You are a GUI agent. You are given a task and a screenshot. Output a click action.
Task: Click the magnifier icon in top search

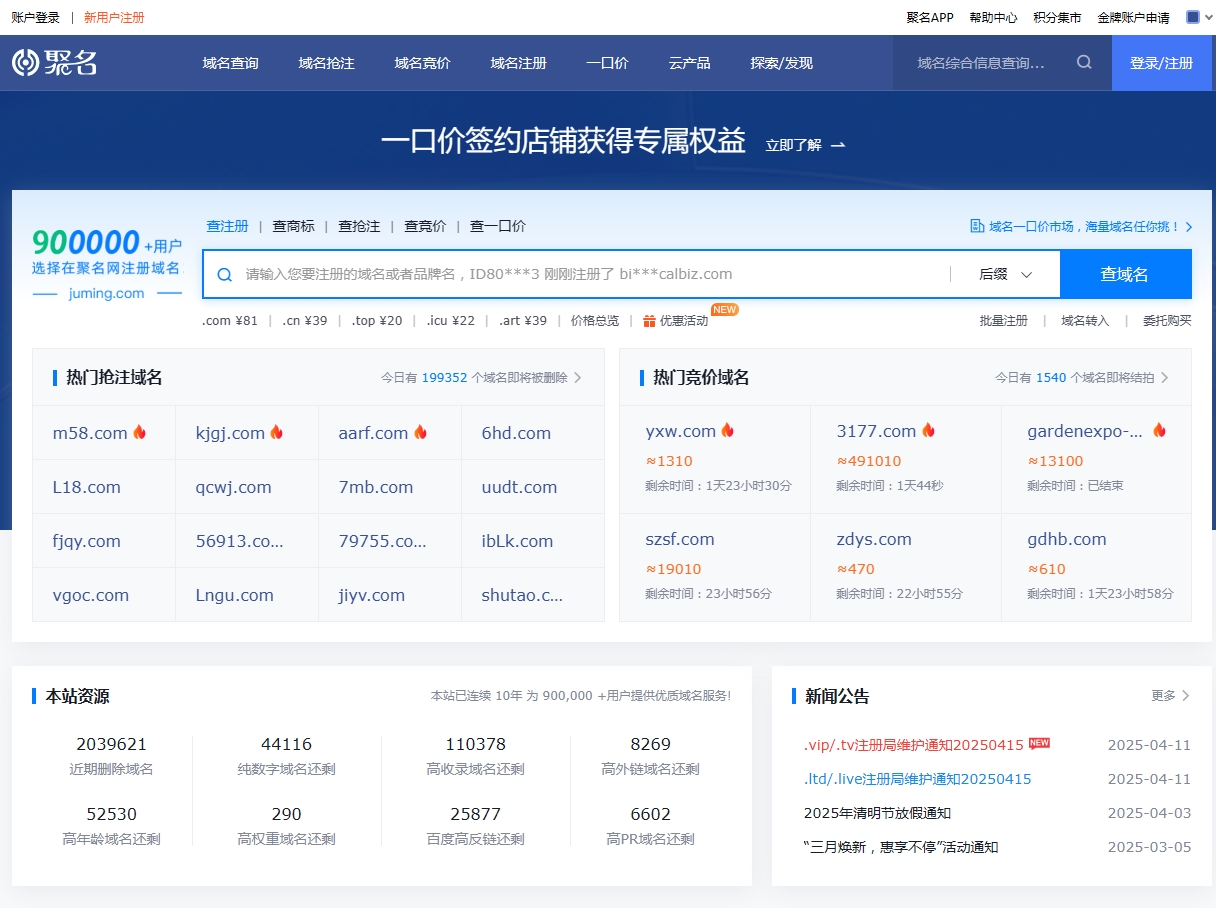[x=1084, y=63]
